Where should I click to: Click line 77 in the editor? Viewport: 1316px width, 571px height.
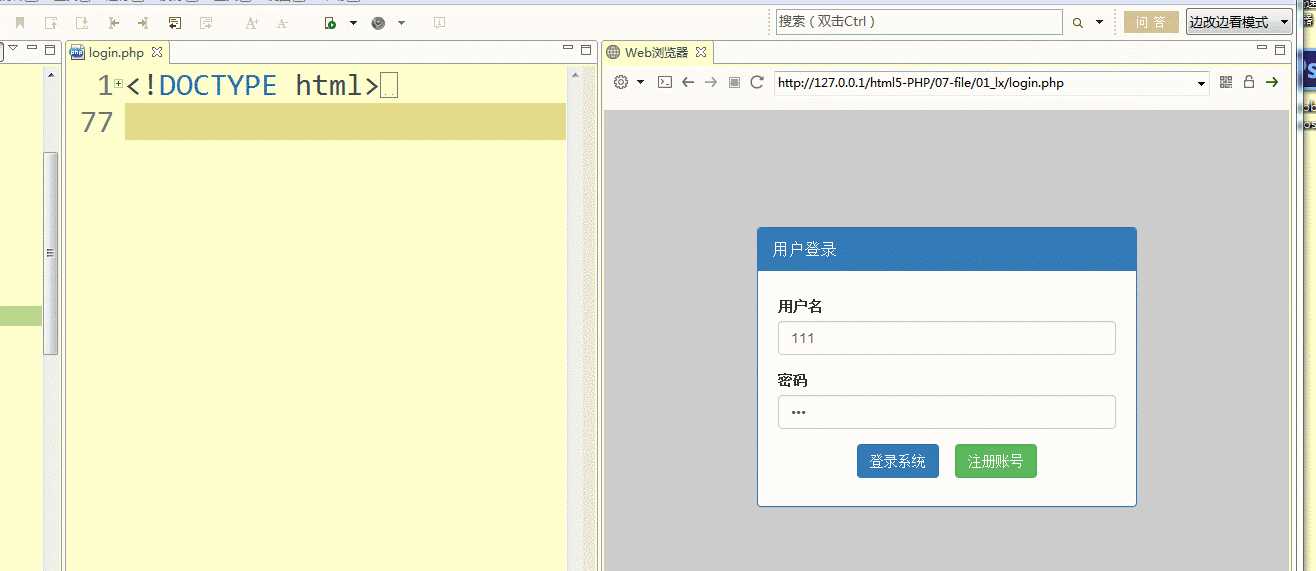click(x=345, y=122)
